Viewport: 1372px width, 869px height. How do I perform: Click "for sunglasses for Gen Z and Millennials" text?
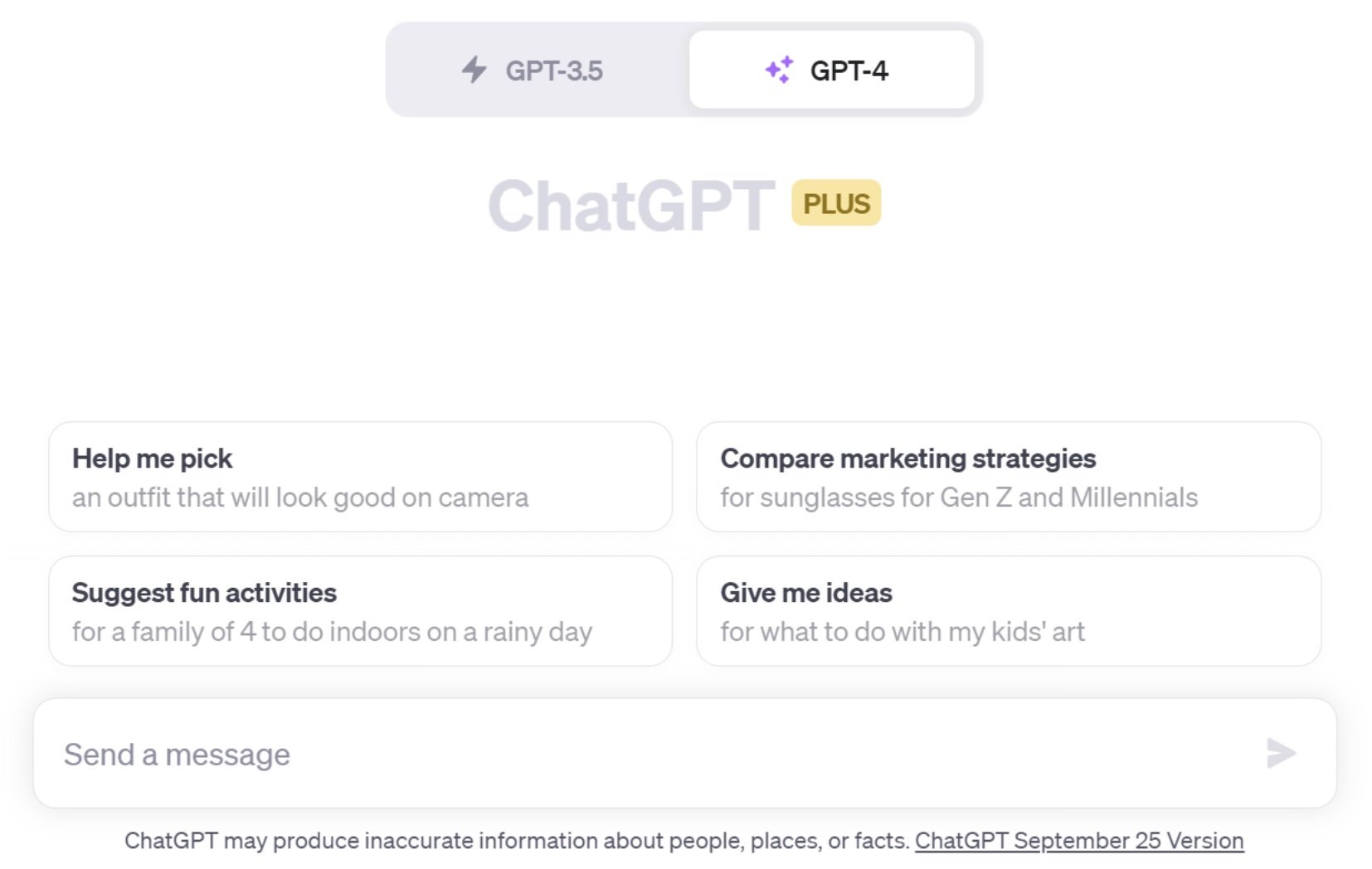click(959, 498)
